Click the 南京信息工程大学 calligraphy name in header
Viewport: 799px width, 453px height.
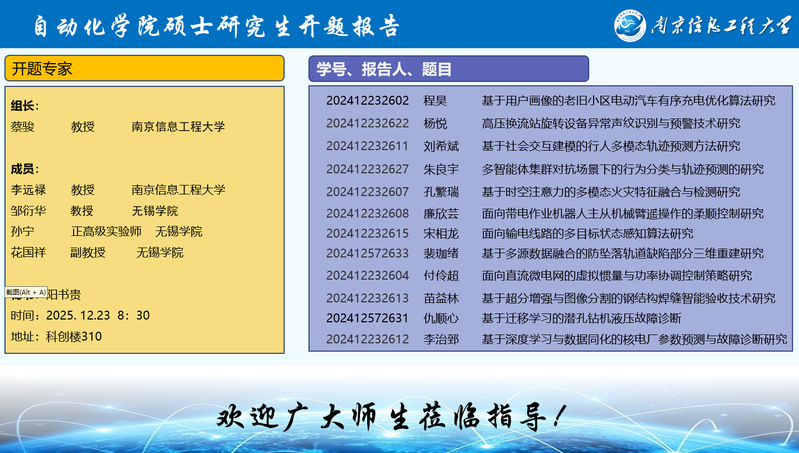click(718, 25)
